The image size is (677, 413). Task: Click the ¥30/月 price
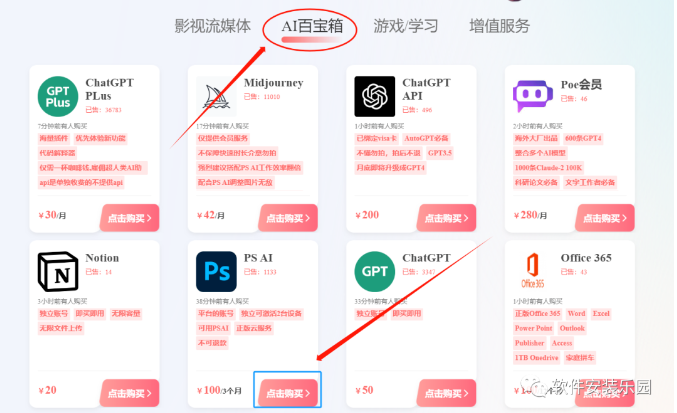[x=52, y=215]
